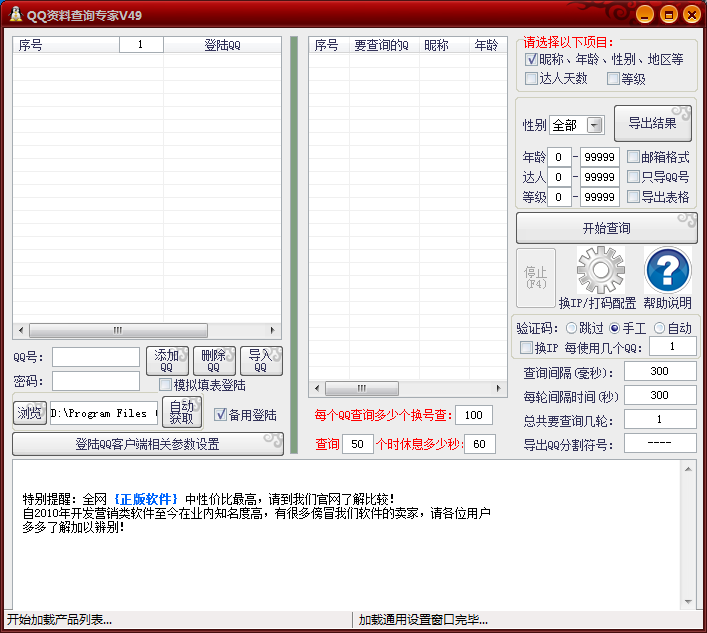Open 登陆QQ客户端相关参数设置
Screen dimensions: 707x633
pyautogui.click(x=148, y=444)
